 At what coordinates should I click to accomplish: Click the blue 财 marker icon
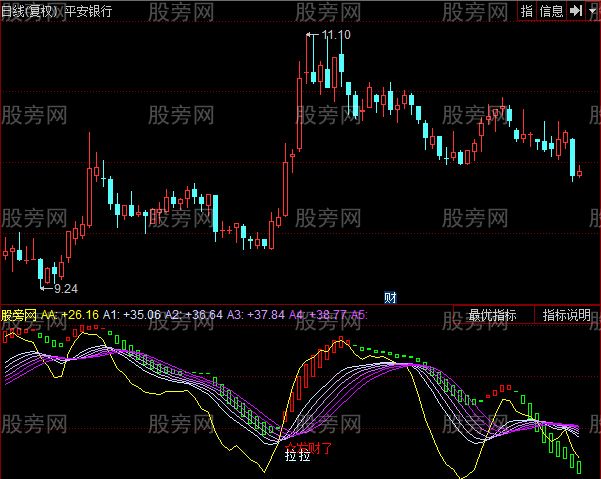click(391, 297)
